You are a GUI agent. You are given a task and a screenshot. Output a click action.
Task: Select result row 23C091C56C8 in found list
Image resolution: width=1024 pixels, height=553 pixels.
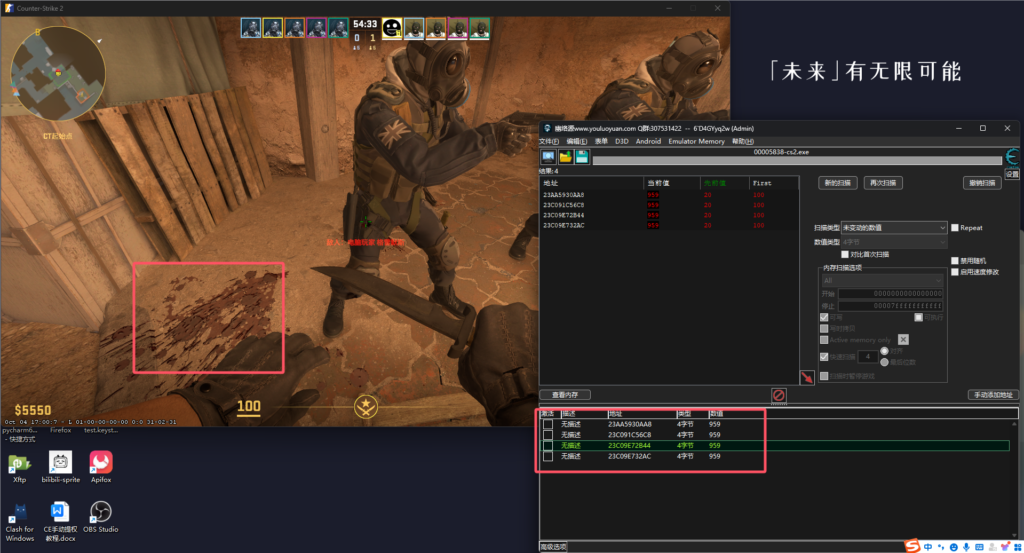tap(669, 205)
